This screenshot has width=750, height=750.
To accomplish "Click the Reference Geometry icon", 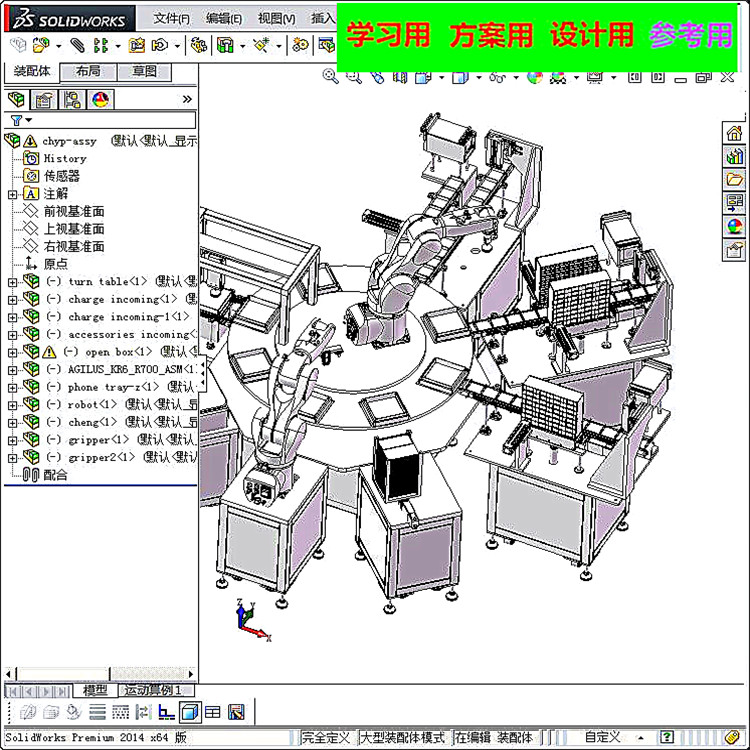I will point(262,45).
